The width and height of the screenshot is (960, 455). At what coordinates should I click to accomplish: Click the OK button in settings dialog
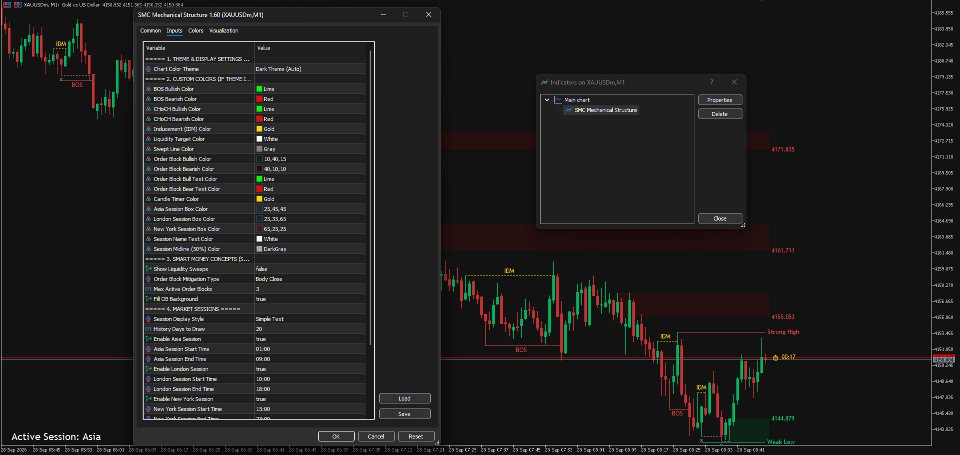coord(336,437)
